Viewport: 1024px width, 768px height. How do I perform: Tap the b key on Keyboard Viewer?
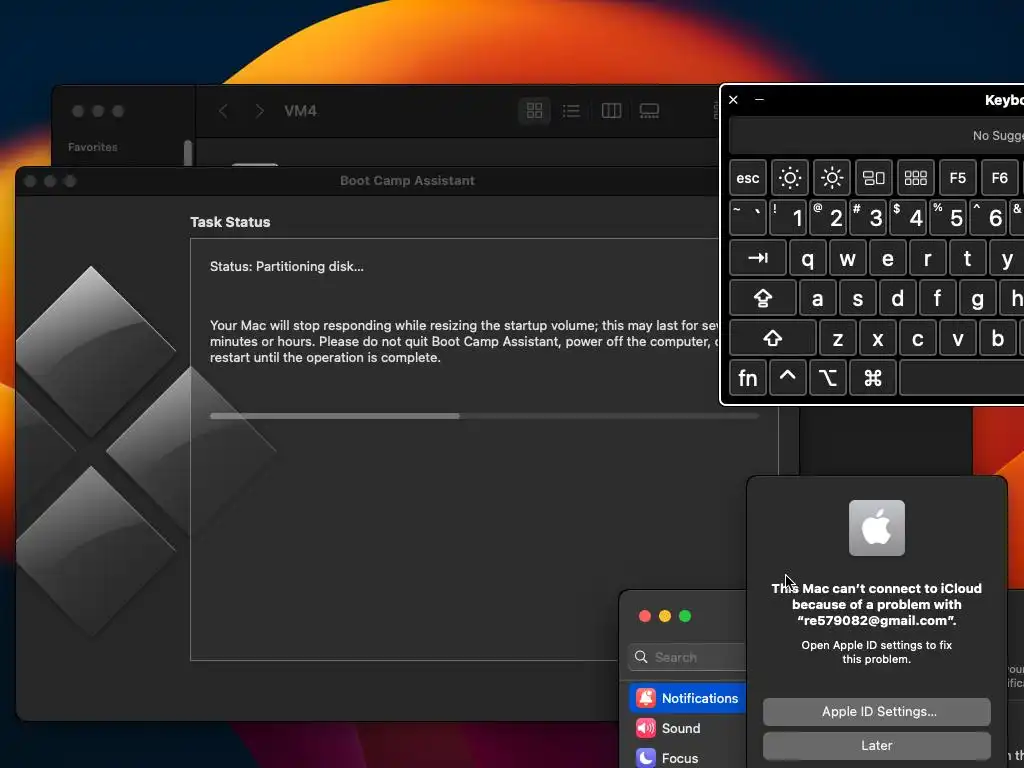click(998, 338)
